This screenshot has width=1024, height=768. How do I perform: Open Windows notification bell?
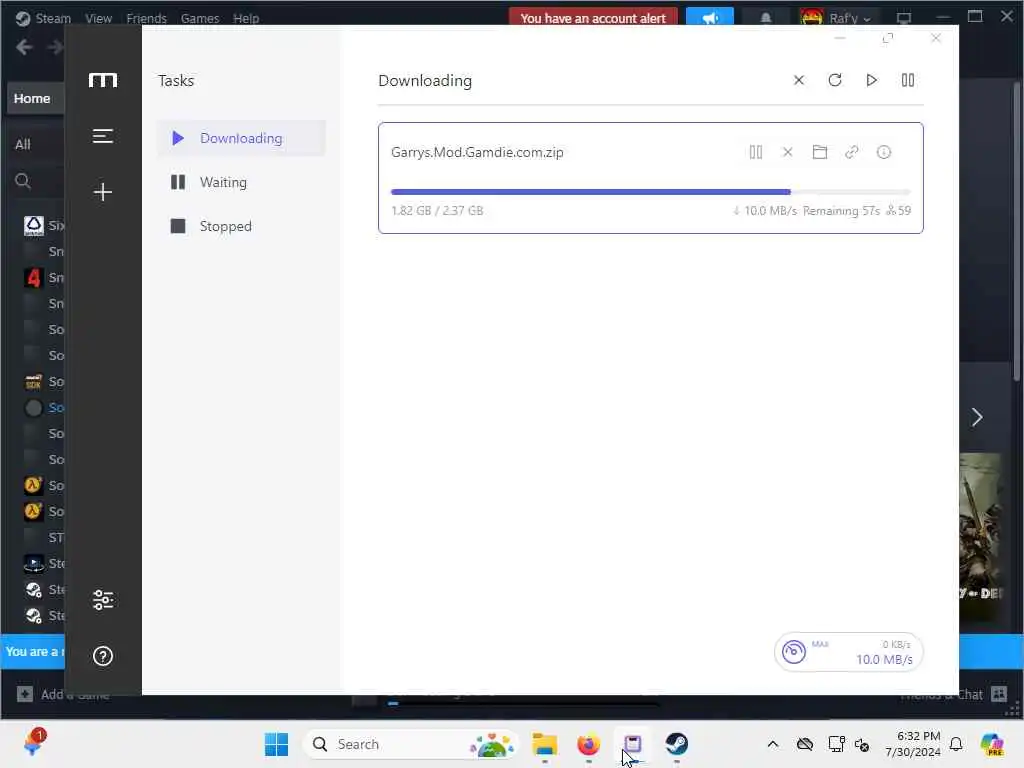pos(956,744)
